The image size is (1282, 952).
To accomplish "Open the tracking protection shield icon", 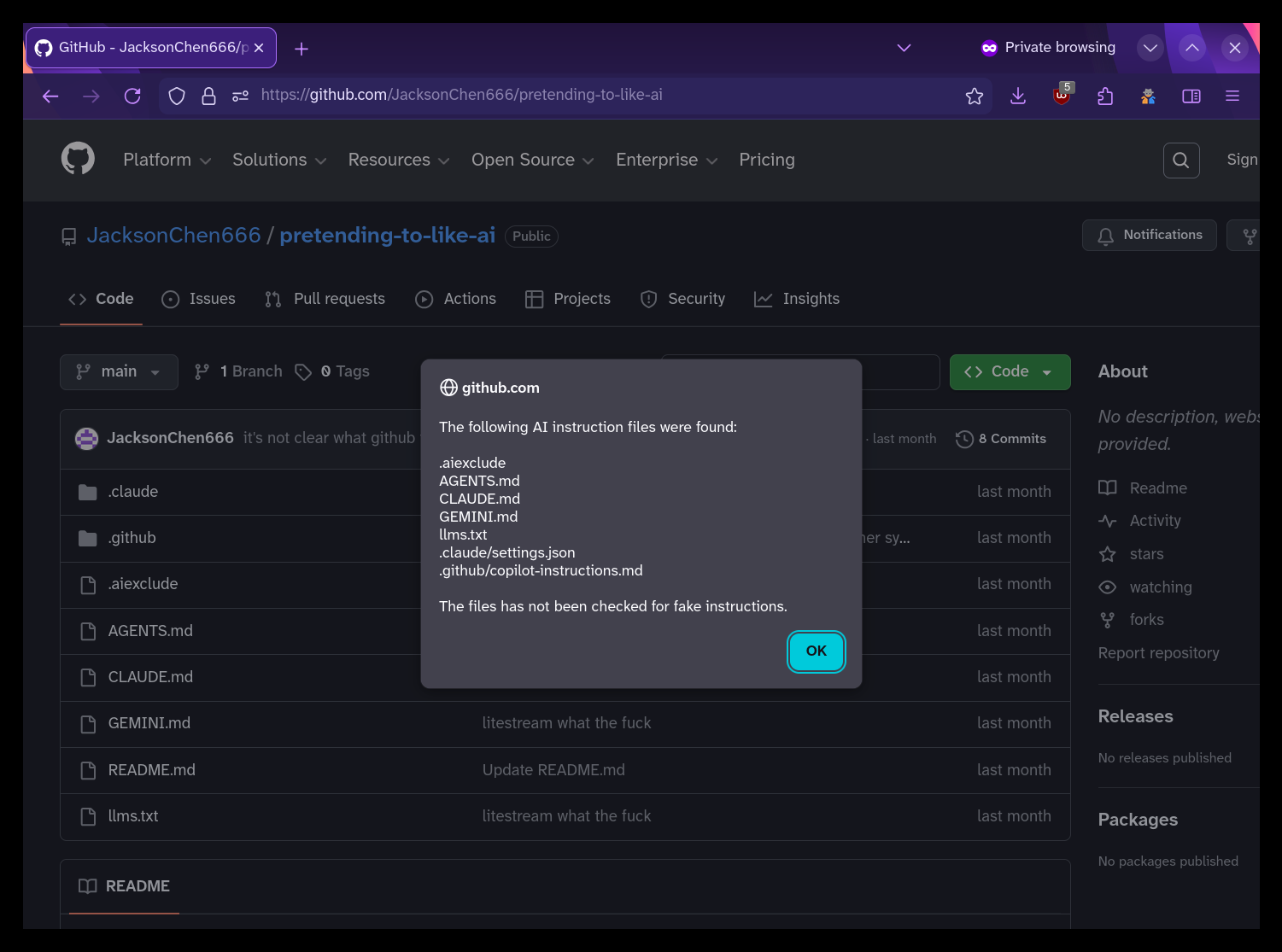I will (177, 96).
